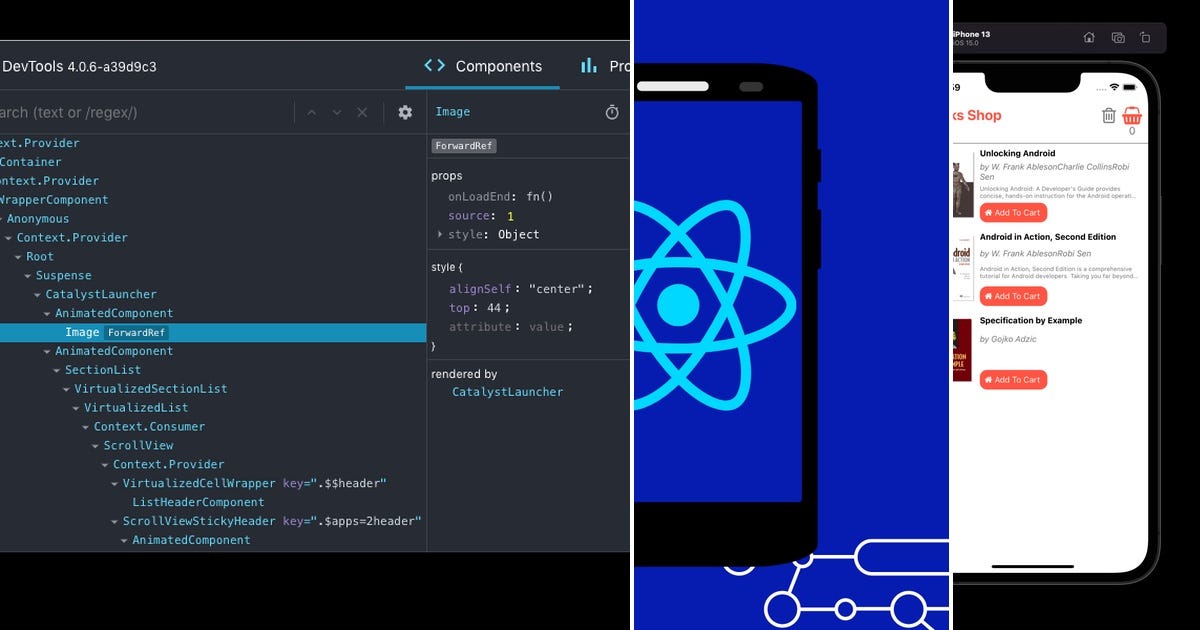Jump to previous search result with up arrow
Screen dimensions: 1200x630
coord(313,112)
